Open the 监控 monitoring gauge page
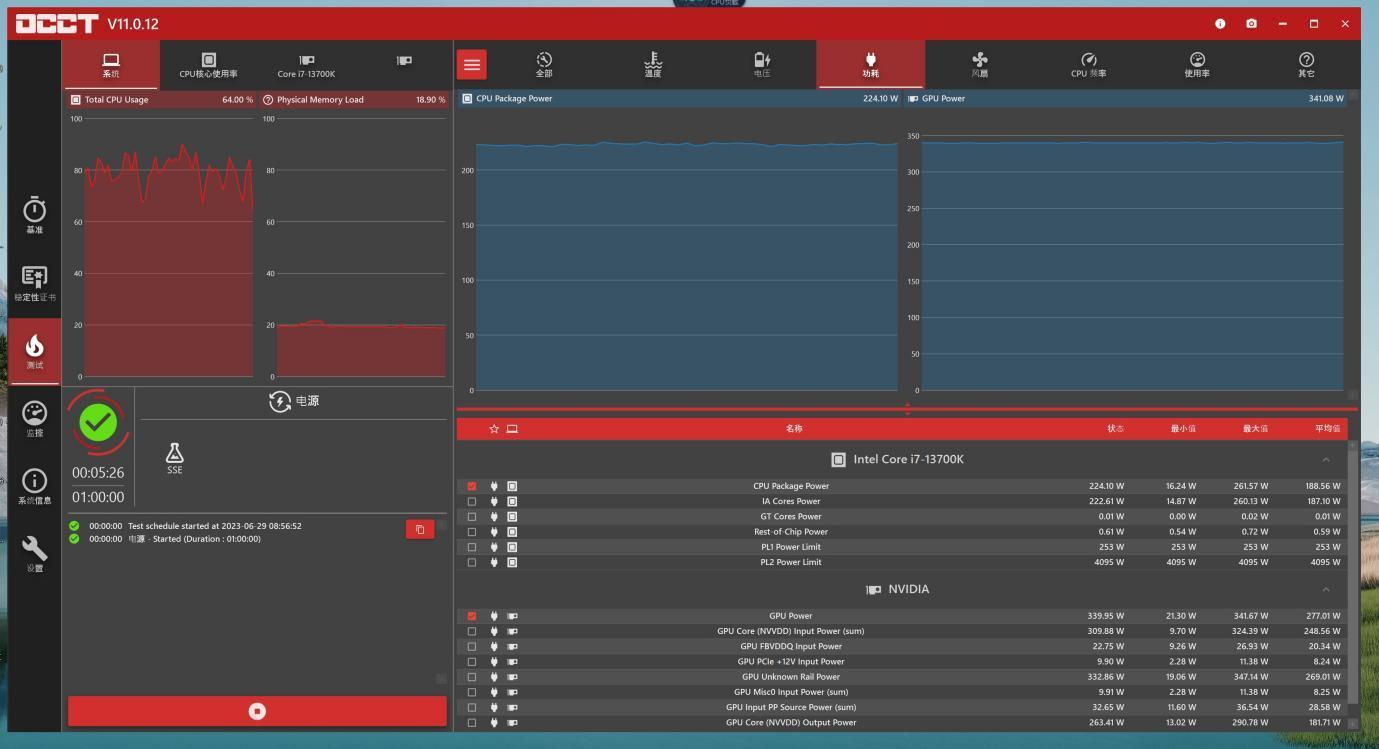 pyautogui.click(x=34, y=419)
